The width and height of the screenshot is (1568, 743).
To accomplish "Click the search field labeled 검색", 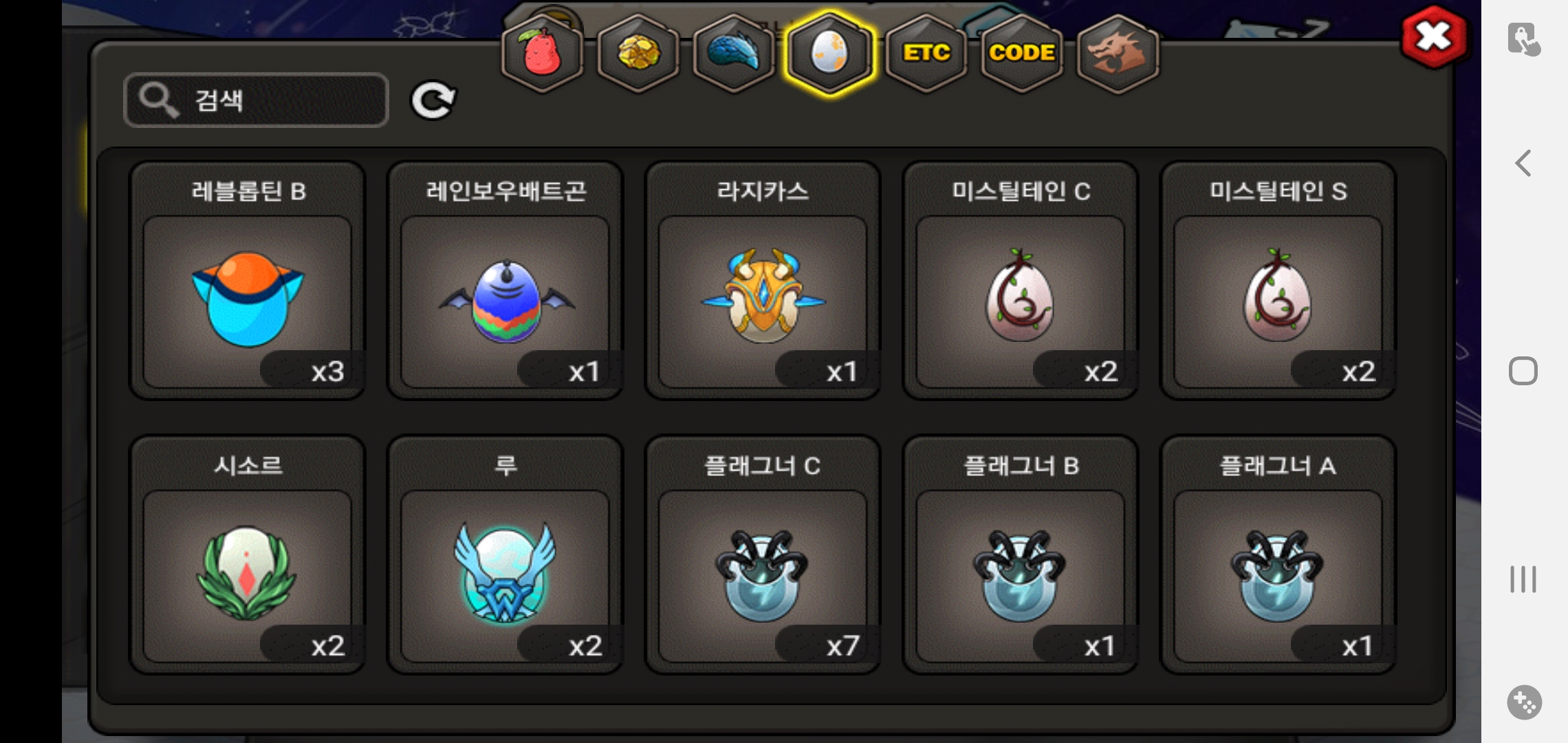I will point(256,100).
